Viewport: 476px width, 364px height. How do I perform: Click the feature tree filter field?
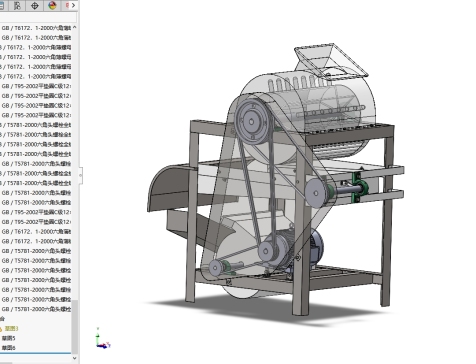point(38,17)
